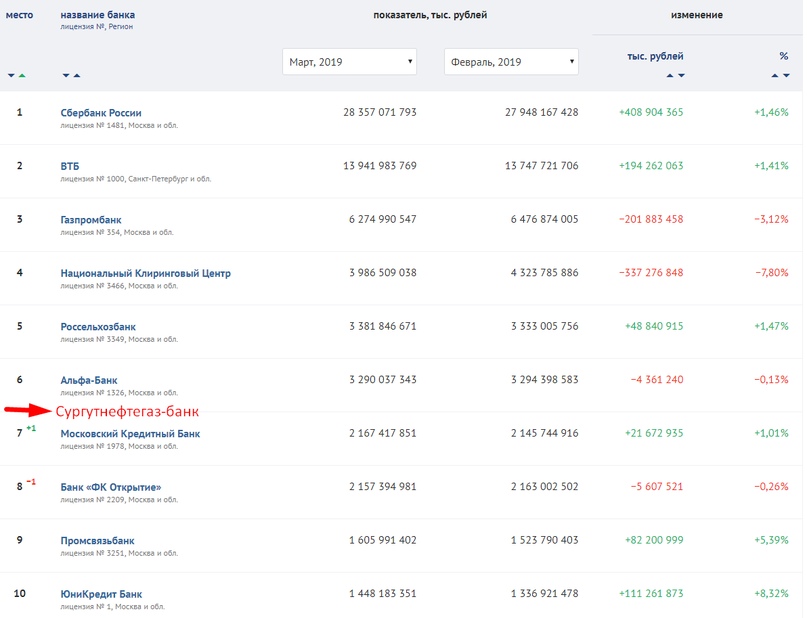Select Сбербанк February value 27 948 167 428
The image size is (807, 618).
click(541, 112)
